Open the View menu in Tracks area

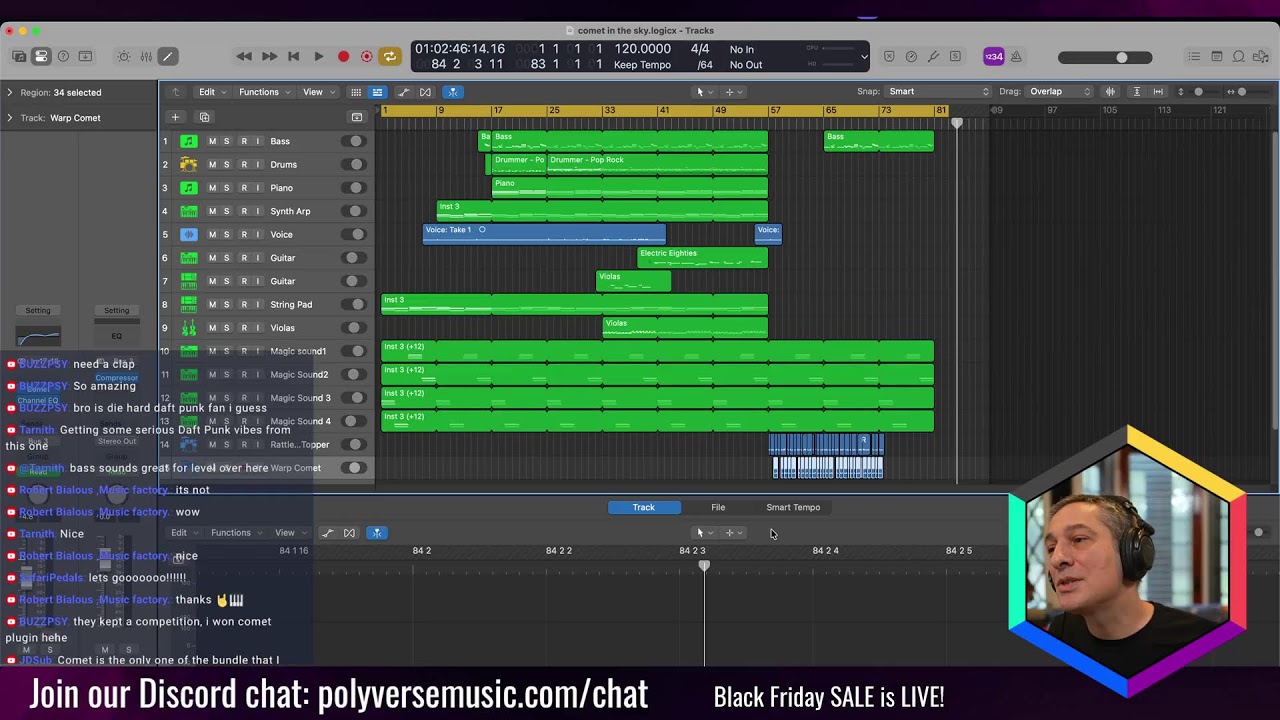coord(316,92)
